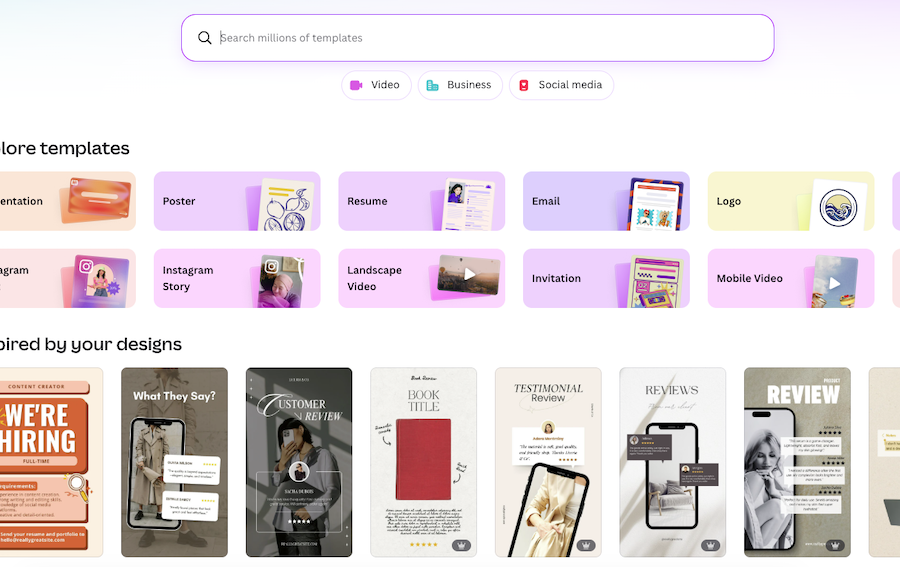Open the Customer Review template thumbnail
Screen dimensions: 900x567
299,462
